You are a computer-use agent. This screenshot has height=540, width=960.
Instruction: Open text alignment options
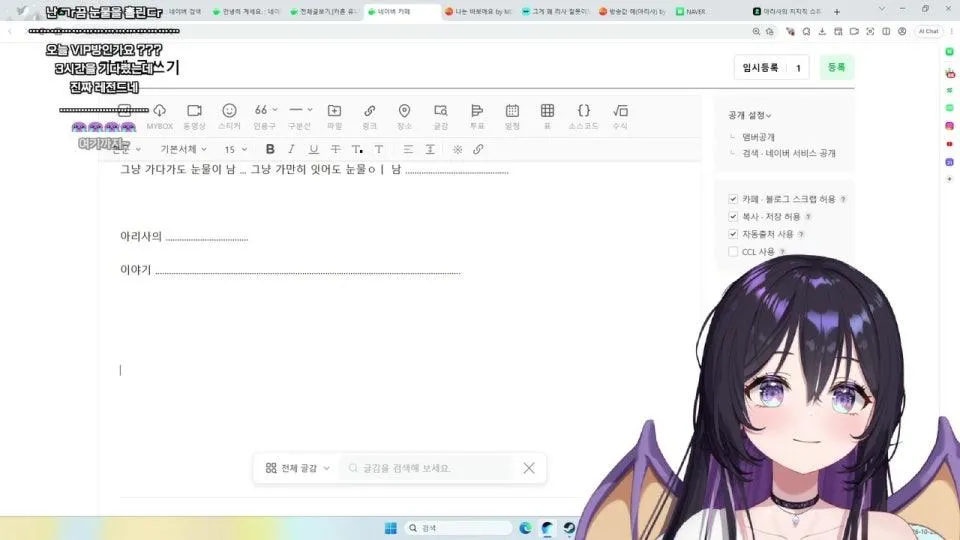(408, 149)
